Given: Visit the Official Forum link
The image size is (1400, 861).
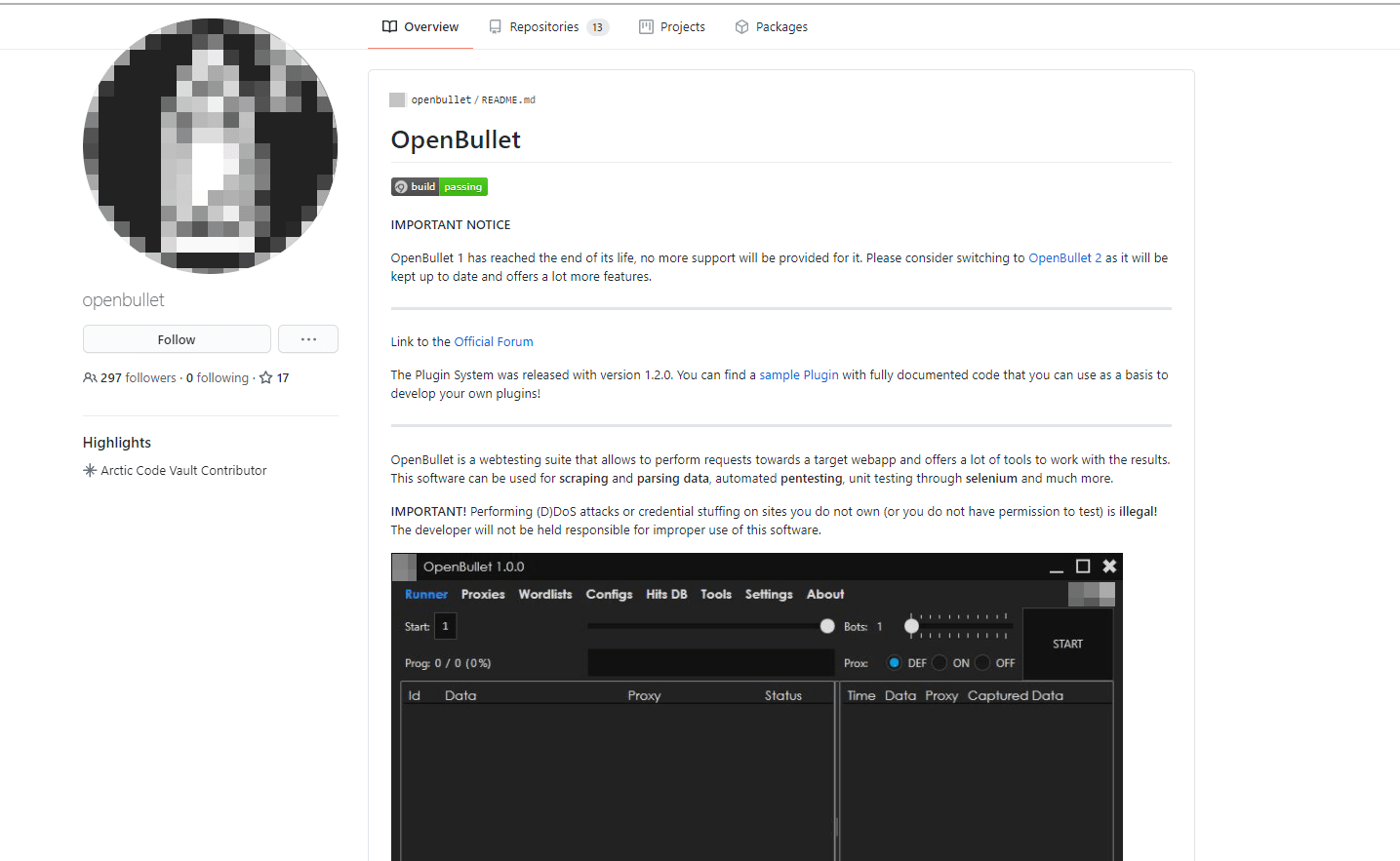Looking at the screenshot, I should (x=494, y=342).
